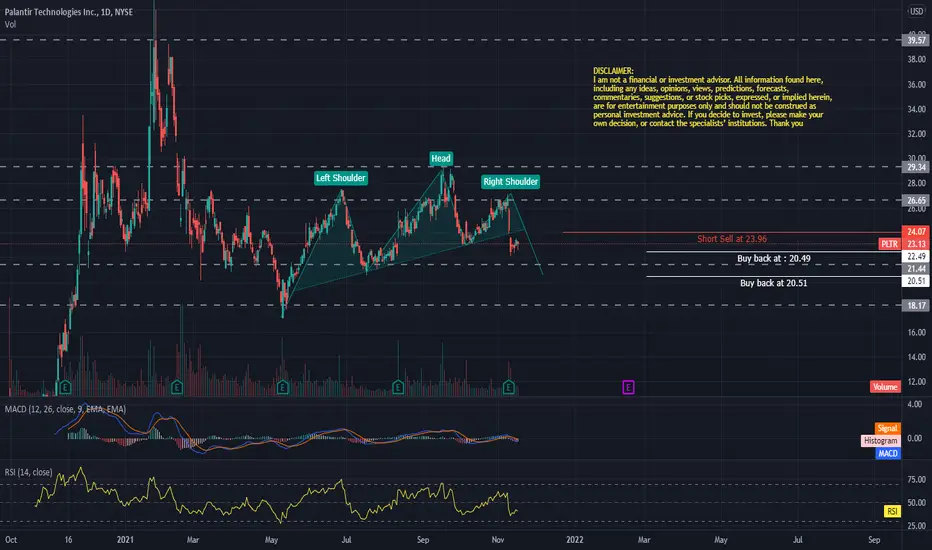Click the 18.17 price level label

(x=916, y=306)
